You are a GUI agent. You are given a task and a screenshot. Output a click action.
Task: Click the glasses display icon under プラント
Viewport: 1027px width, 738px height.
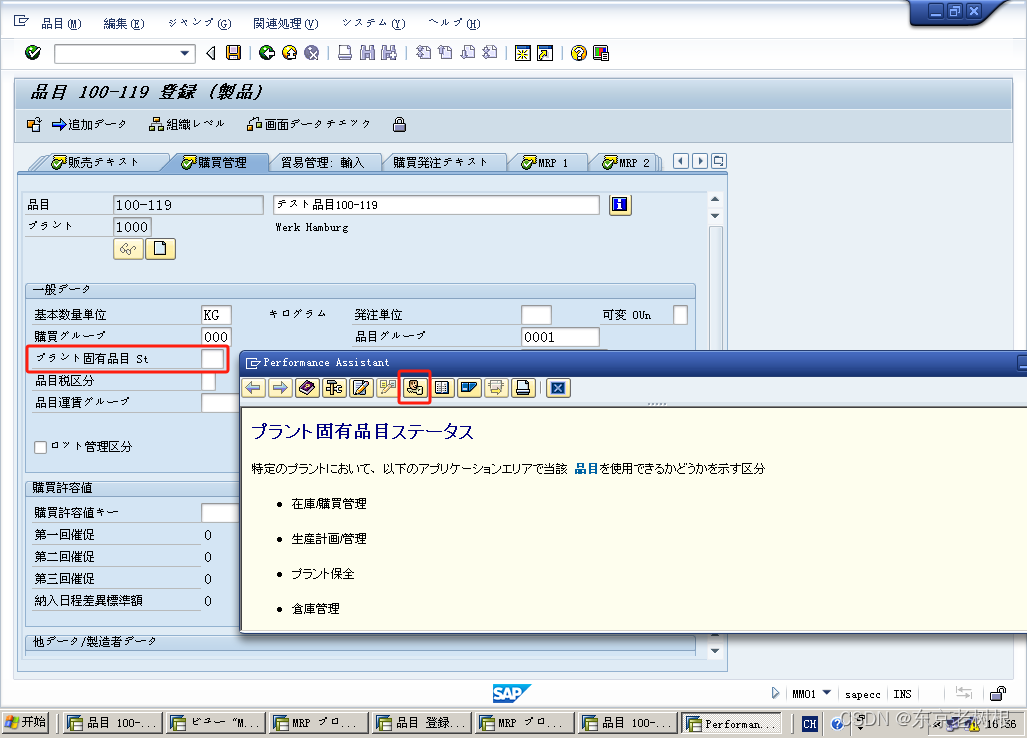point(128,249)
